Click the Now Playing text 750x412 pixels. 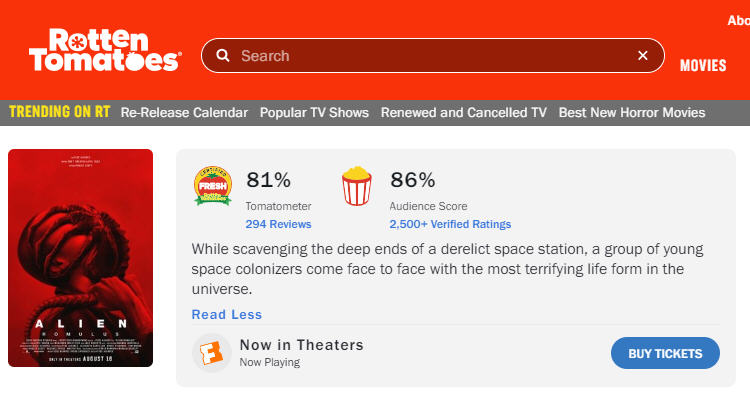click(270, 362)
